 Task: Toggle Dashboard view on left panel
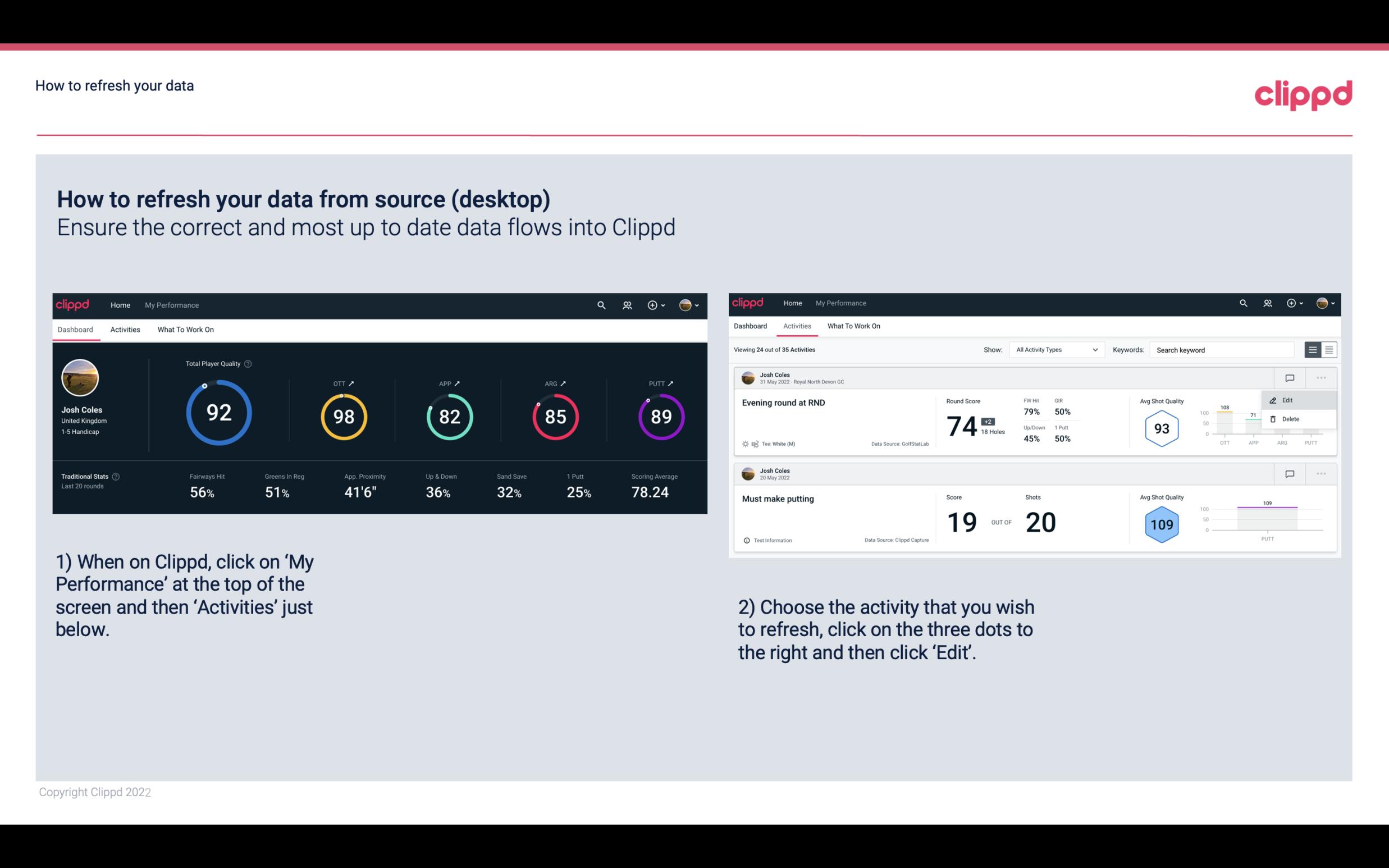[x=76, y=329]
